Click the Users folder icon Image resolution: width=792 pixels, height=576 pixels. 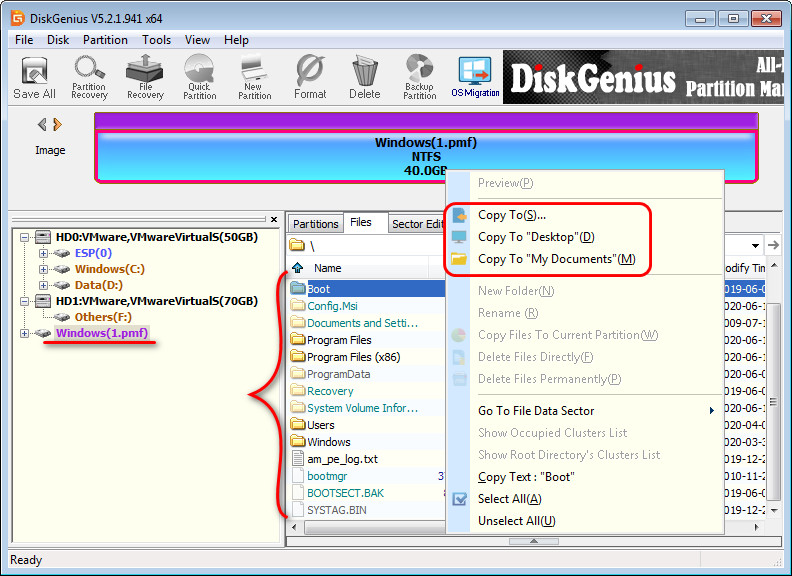pos(298,424)
